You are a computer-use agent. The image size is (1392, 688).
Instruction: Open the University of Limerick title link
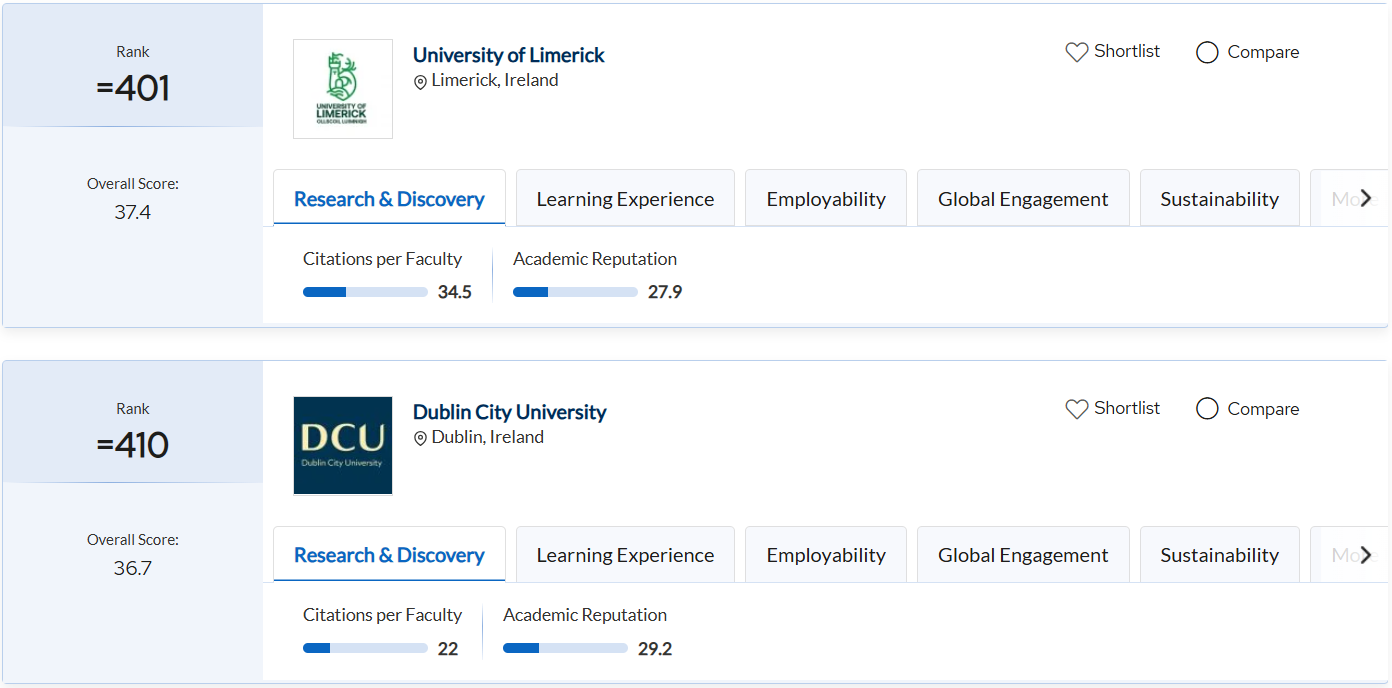[508, 55]
